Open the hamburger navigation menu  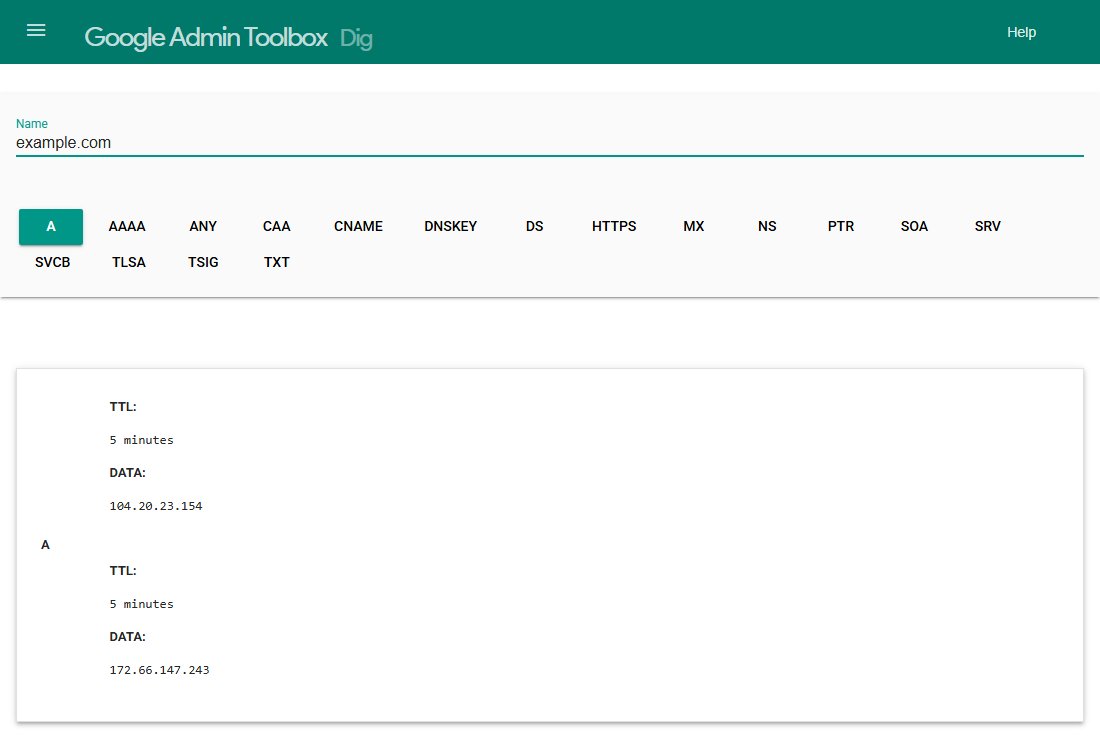point(36,30)
